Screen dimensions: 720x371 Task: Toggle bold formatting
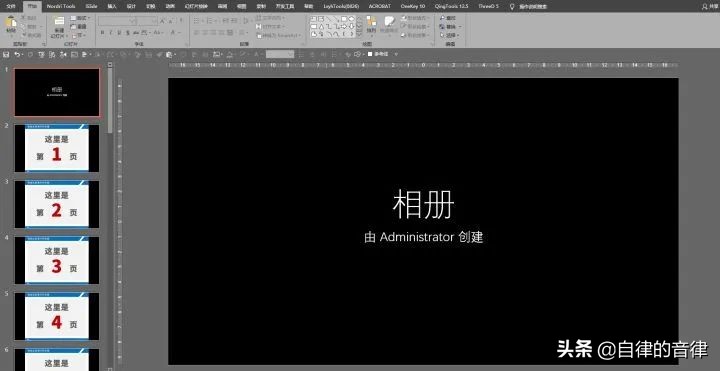click(x=103, y=33)
